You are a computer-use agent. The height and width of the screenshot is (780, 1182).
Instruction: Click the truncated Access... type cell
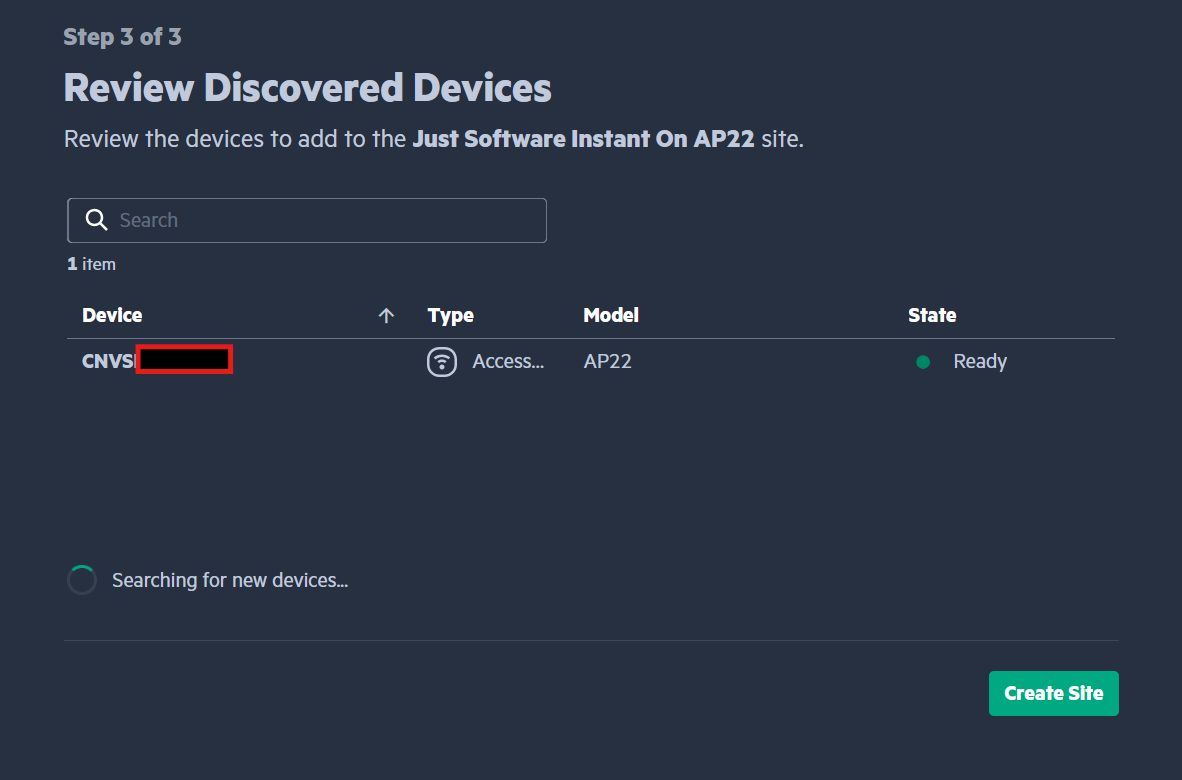508,362
